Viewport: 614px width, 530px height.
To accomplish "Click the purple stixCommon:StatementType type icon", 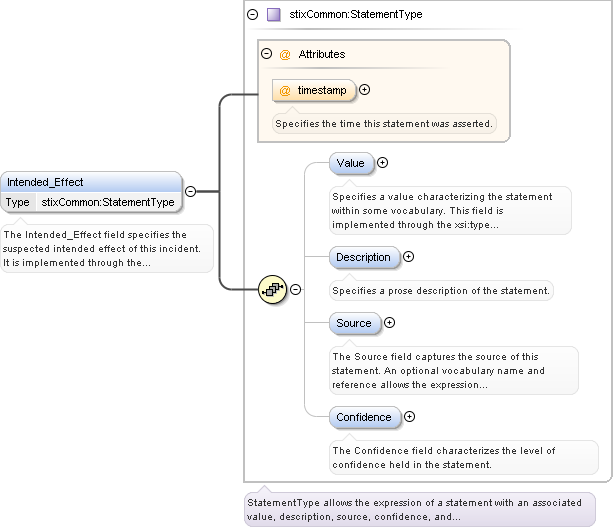I will [x=273, y=15].
